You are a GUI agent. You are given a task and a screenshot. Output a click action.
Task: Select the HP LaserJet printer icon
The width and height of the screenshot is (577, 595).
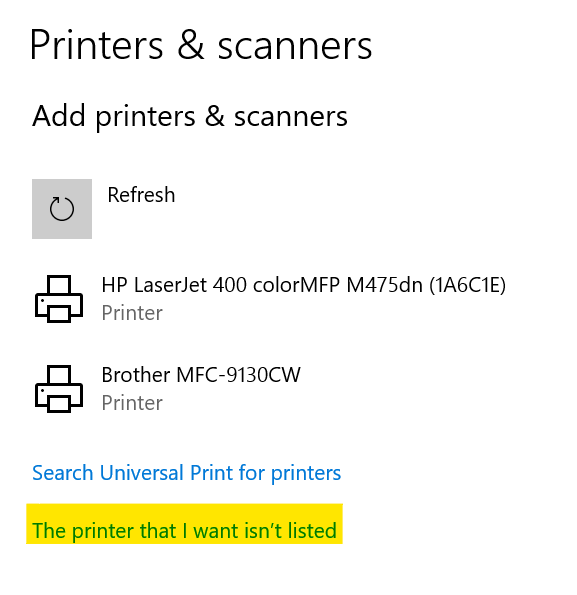click(59, 299)
